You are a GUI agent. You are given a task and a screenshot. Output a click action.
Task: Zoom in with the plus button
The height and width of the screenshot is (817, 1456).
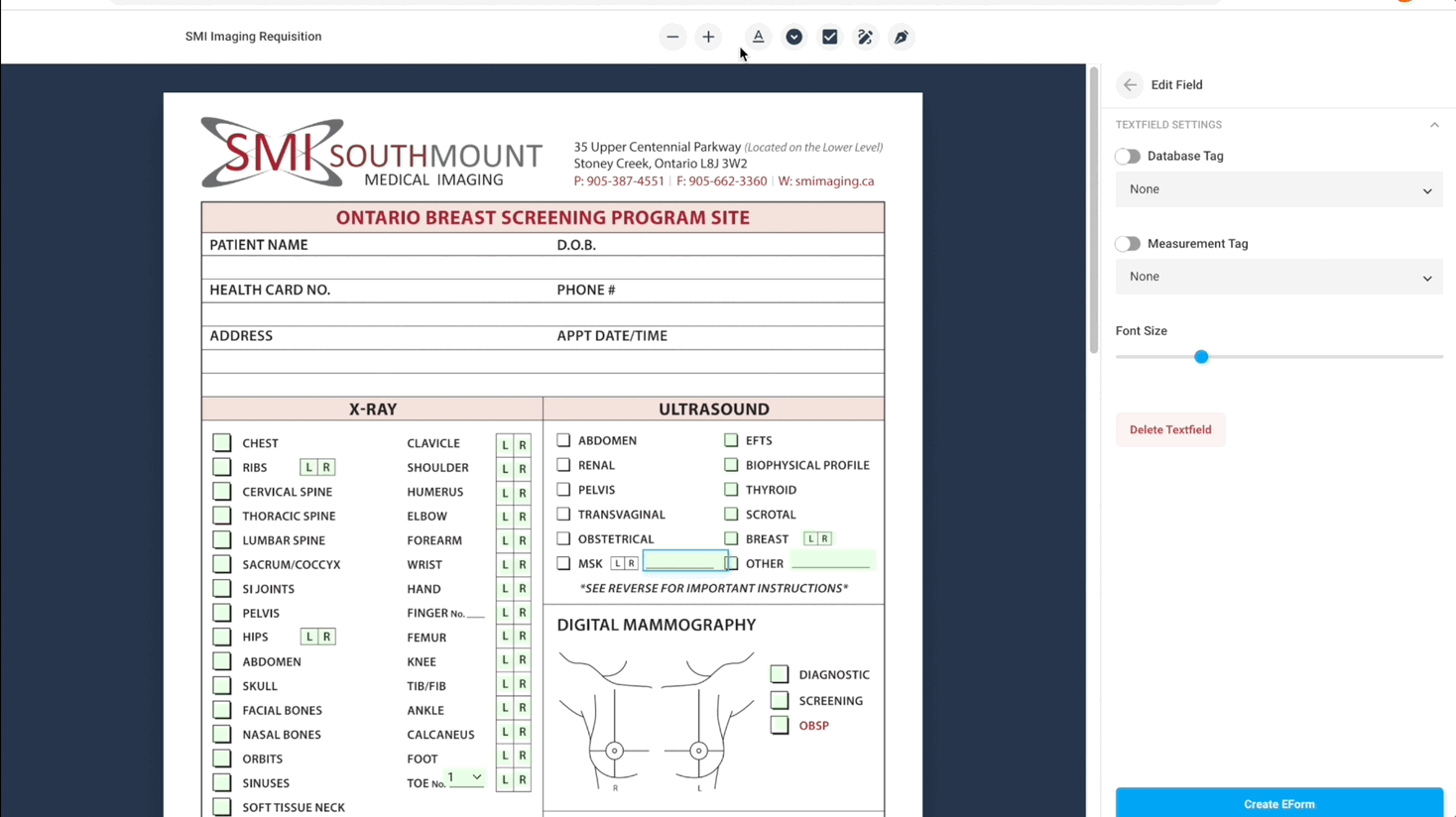point(708,37)
